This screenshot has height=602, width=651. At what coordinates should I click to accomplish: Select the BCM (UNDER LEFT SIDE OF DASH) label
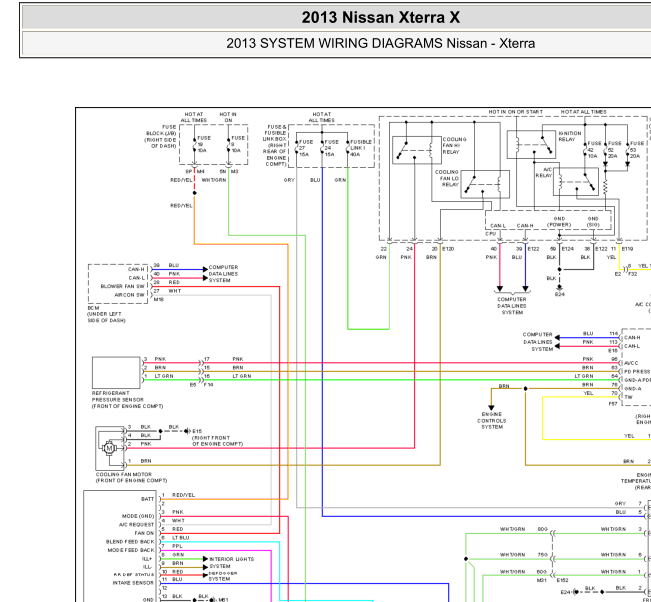106,314
